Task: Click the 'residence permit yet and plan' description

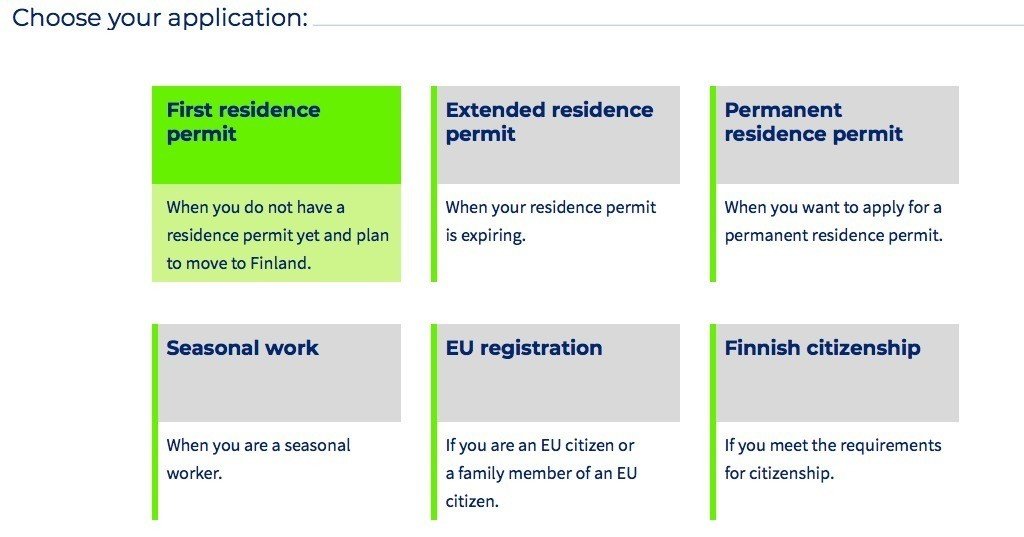Action: (278, 235)
